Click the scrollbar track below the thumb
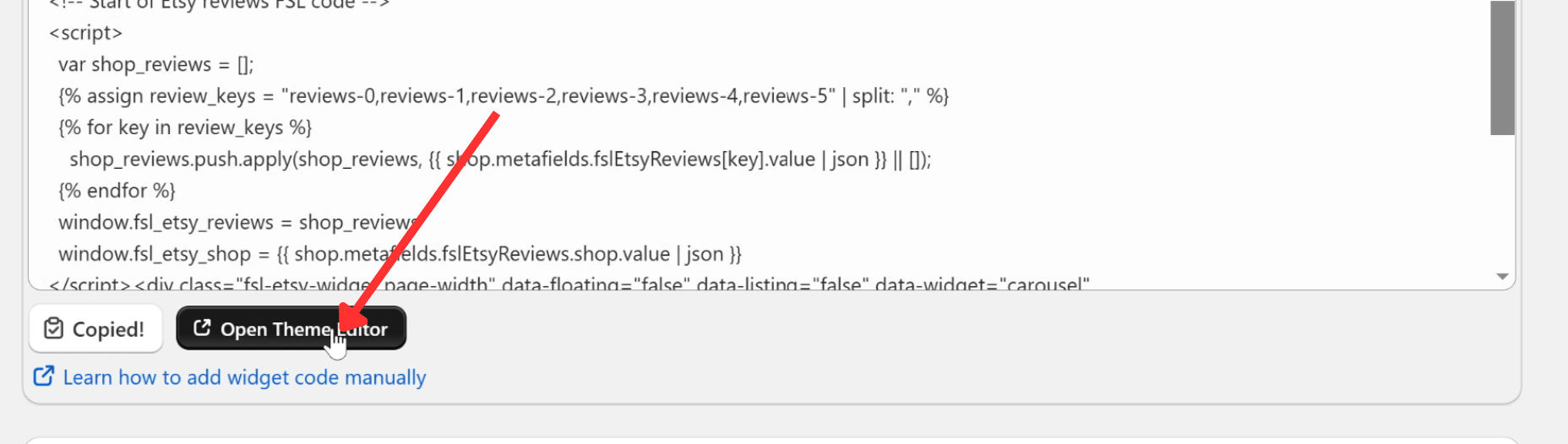The image size is (1568, 444). 1502,201
